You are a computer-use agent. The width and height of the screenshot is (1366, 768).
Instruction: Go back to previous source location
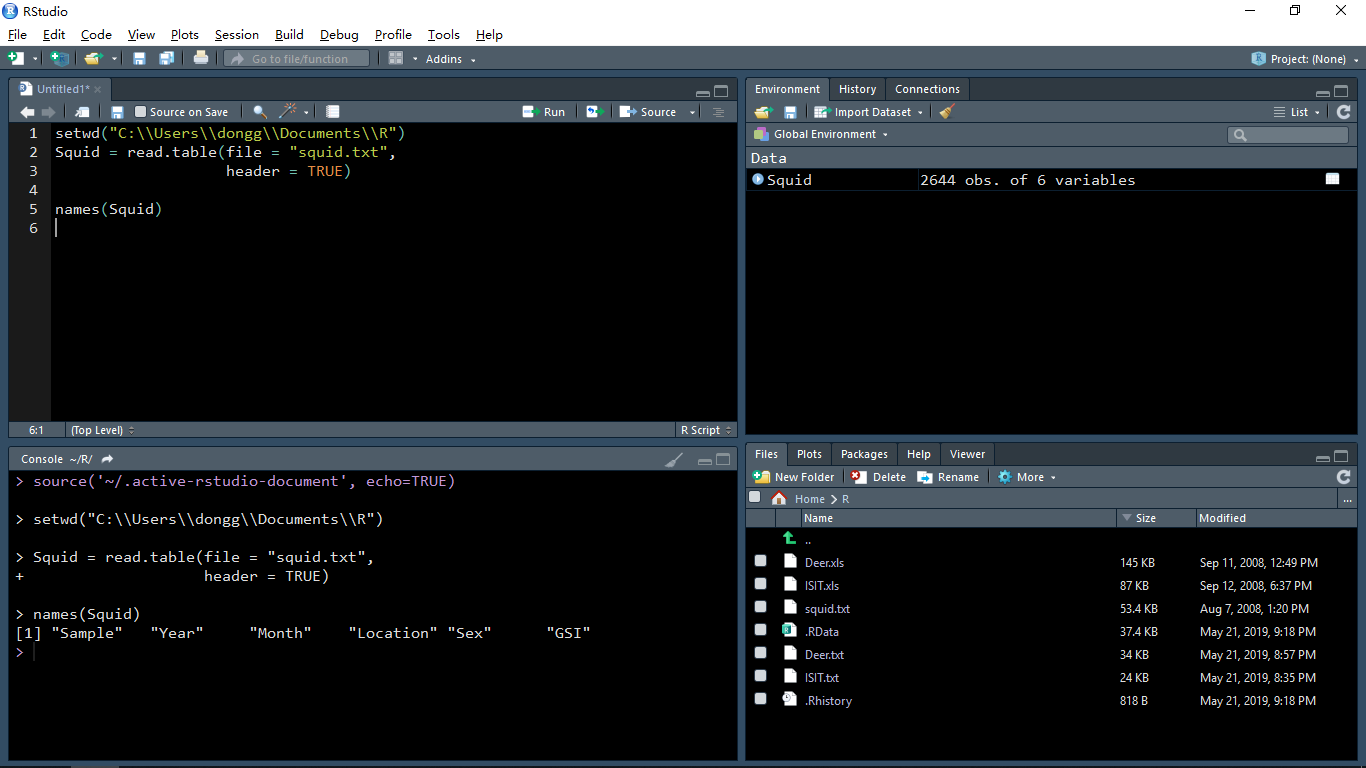27,112
